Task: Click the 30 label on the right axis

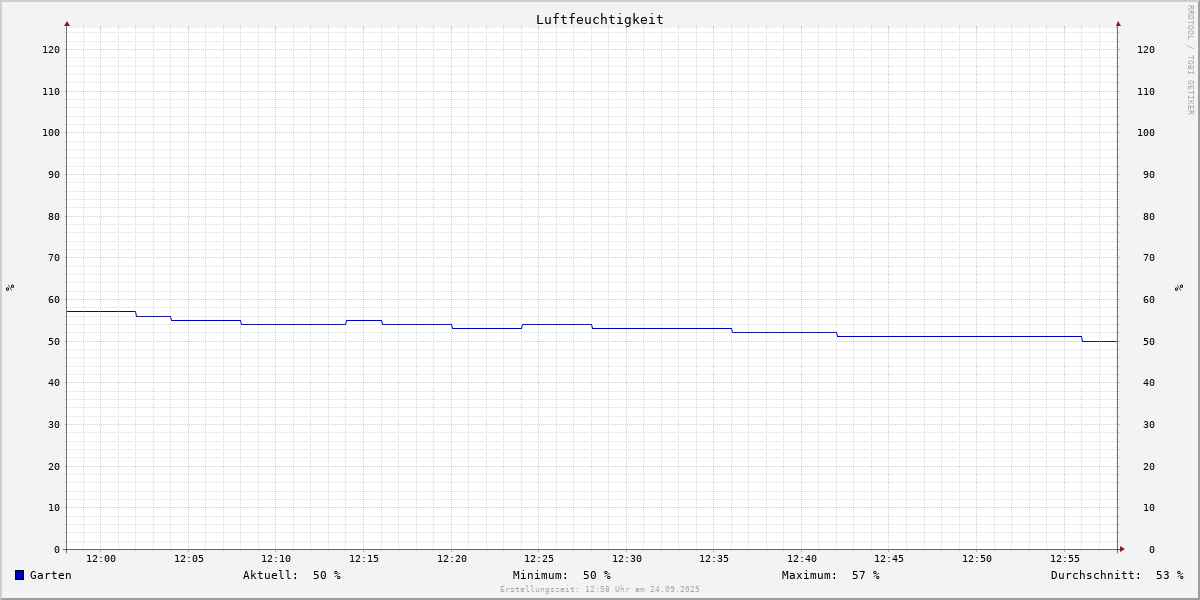Action: (x=1149, y=424)
